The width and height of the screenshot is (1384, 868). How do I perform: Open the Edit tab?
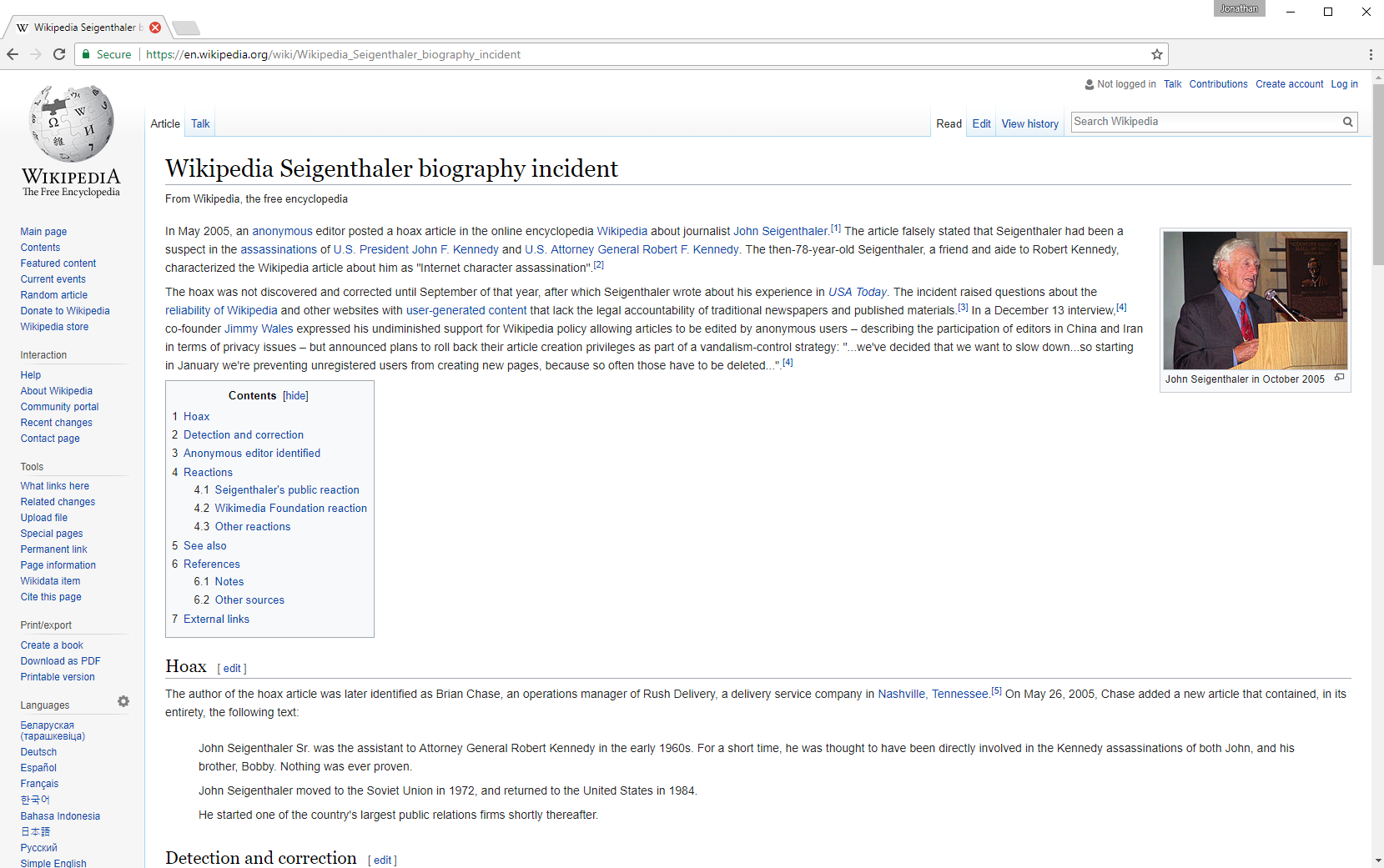(982, 123)
